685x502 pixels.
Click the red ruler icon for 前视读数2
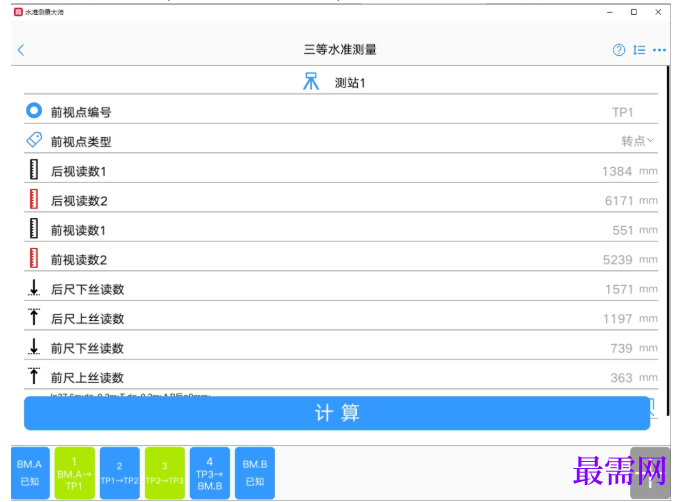pyautogui.click(x=34, y=258)
